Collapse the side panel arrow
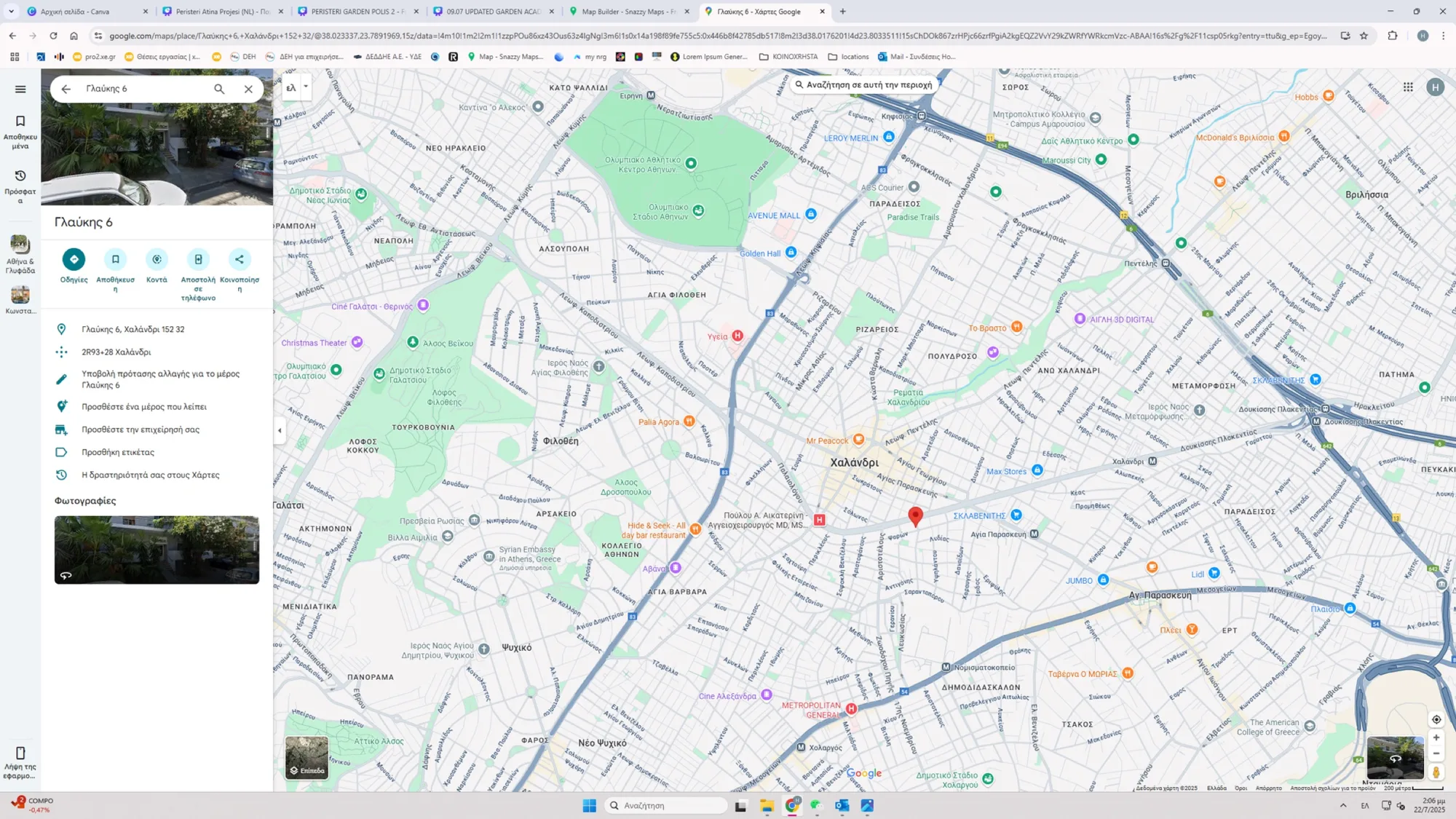This screenshot has height=819, width=1456. (280, 430)
